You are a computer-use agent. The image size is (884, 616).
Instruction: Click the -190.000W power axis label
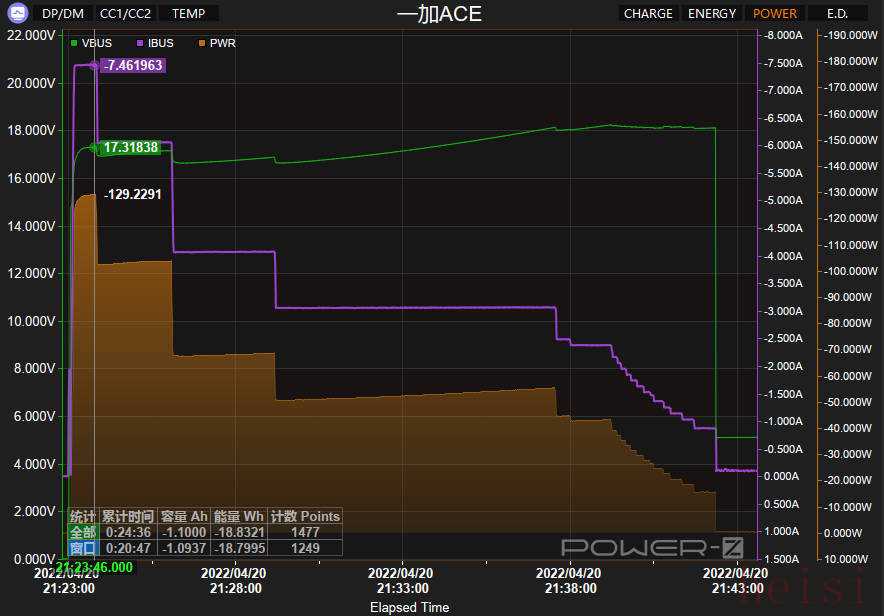coord(851,35)
